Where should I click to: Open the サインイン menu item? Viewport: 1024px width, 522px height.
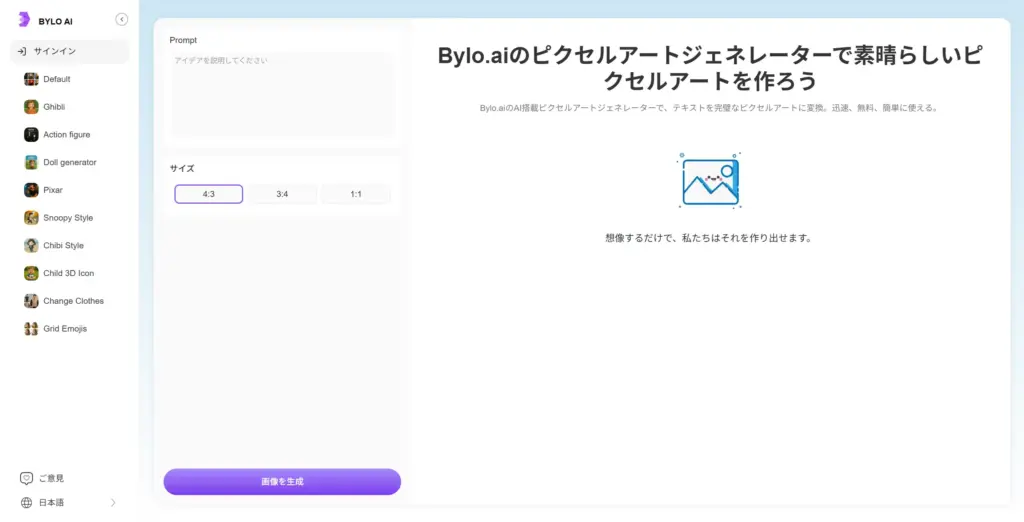click(x=69, y=51)
